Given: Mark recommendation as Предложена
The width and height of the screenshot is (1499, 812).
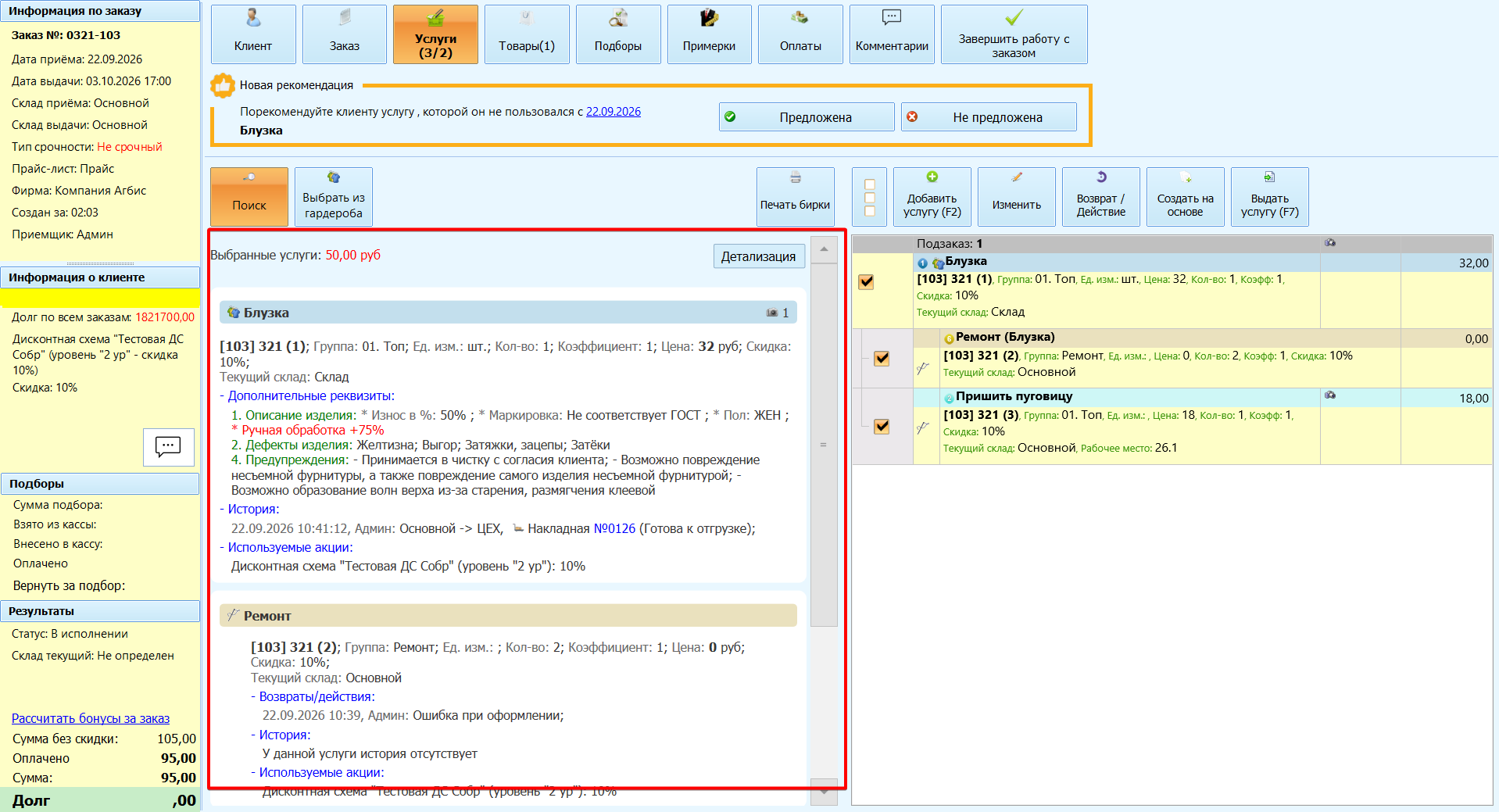Looking at the screenshot, I should (807, 117).
